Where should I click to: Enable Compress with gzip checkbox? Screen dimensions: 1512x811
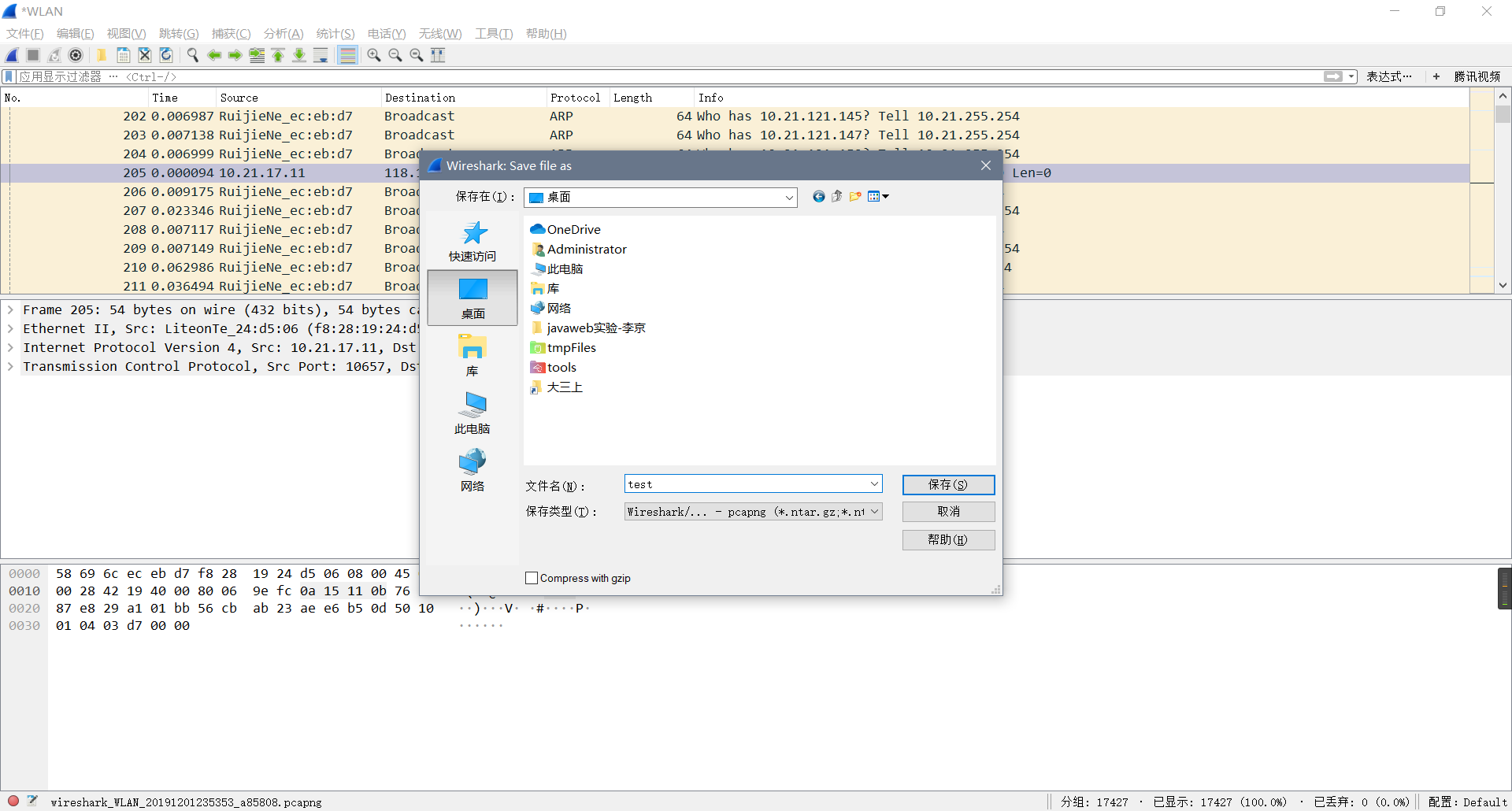pyautogui.click(x=532, y=578)
